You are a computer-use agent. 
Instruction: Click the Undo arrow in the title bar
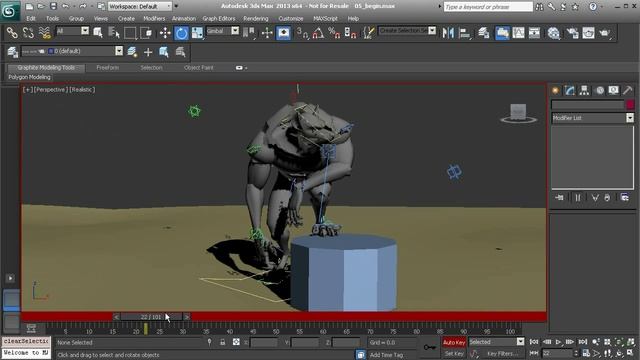tap(65, 6)
